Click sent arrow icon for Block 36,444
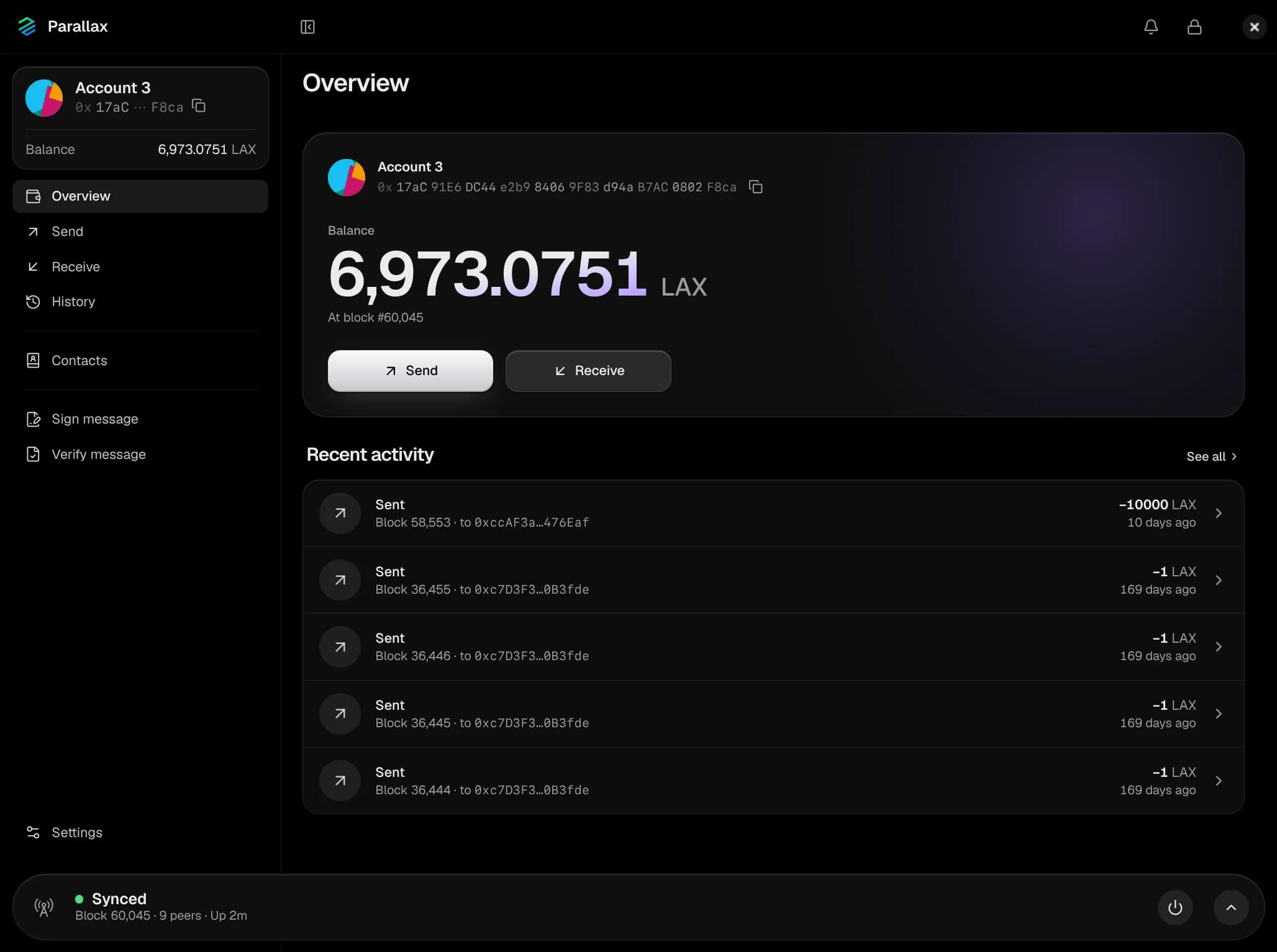1277x952 pixels. pos(340,781)
